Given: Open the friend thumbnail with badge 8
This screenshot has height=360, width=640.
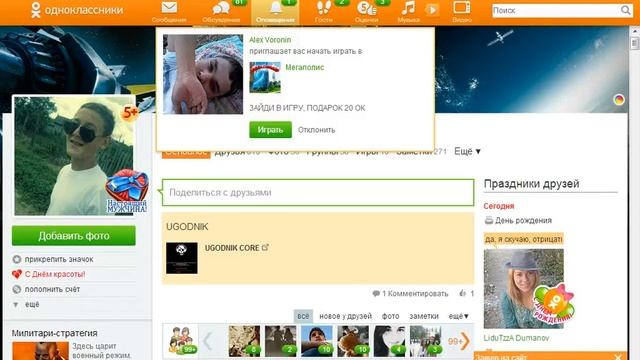Looking at the screenshot, I should click(244, 341).
